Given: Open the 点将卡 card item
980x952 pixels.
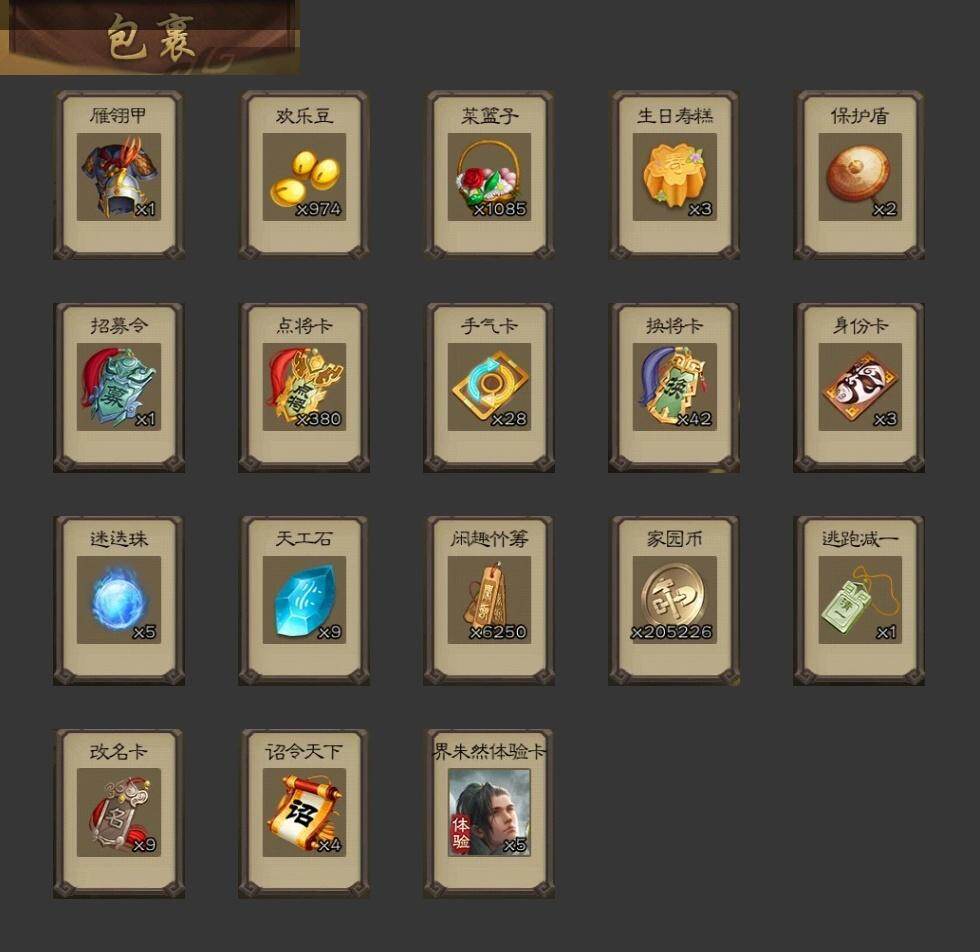Looking at the screenshot, I should click(304, 387).
